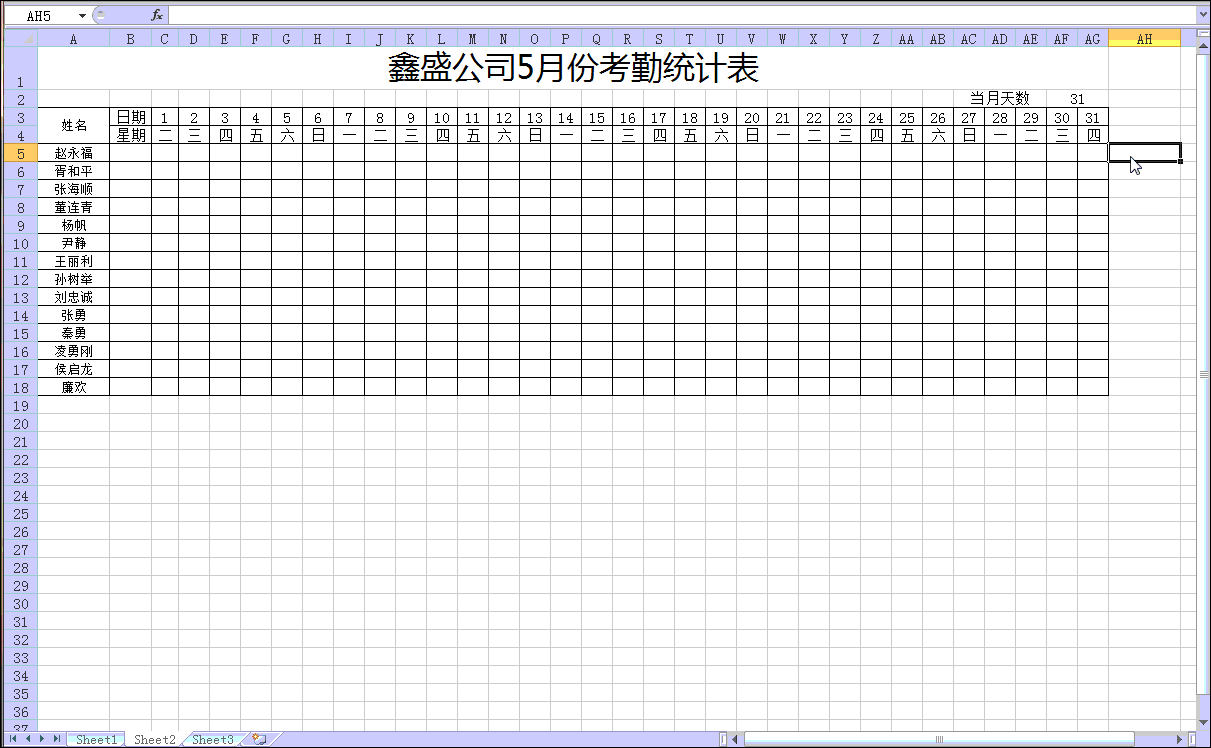Click the horizontal scrollbar thumb
The image size is (1211, 748).
[x=939, y=739]
